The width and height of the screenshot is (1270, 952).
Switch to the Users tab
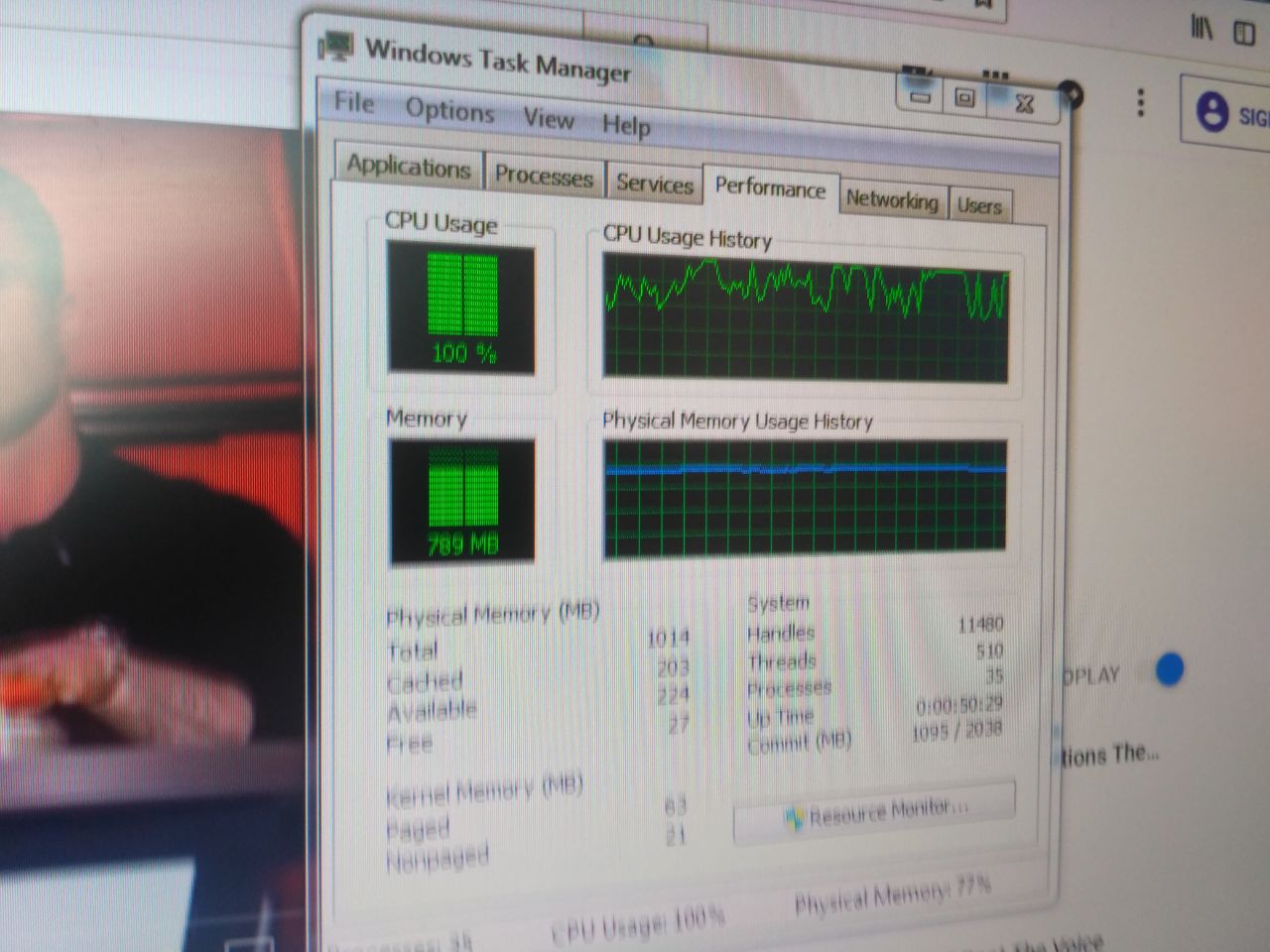(x=979, y=206)
